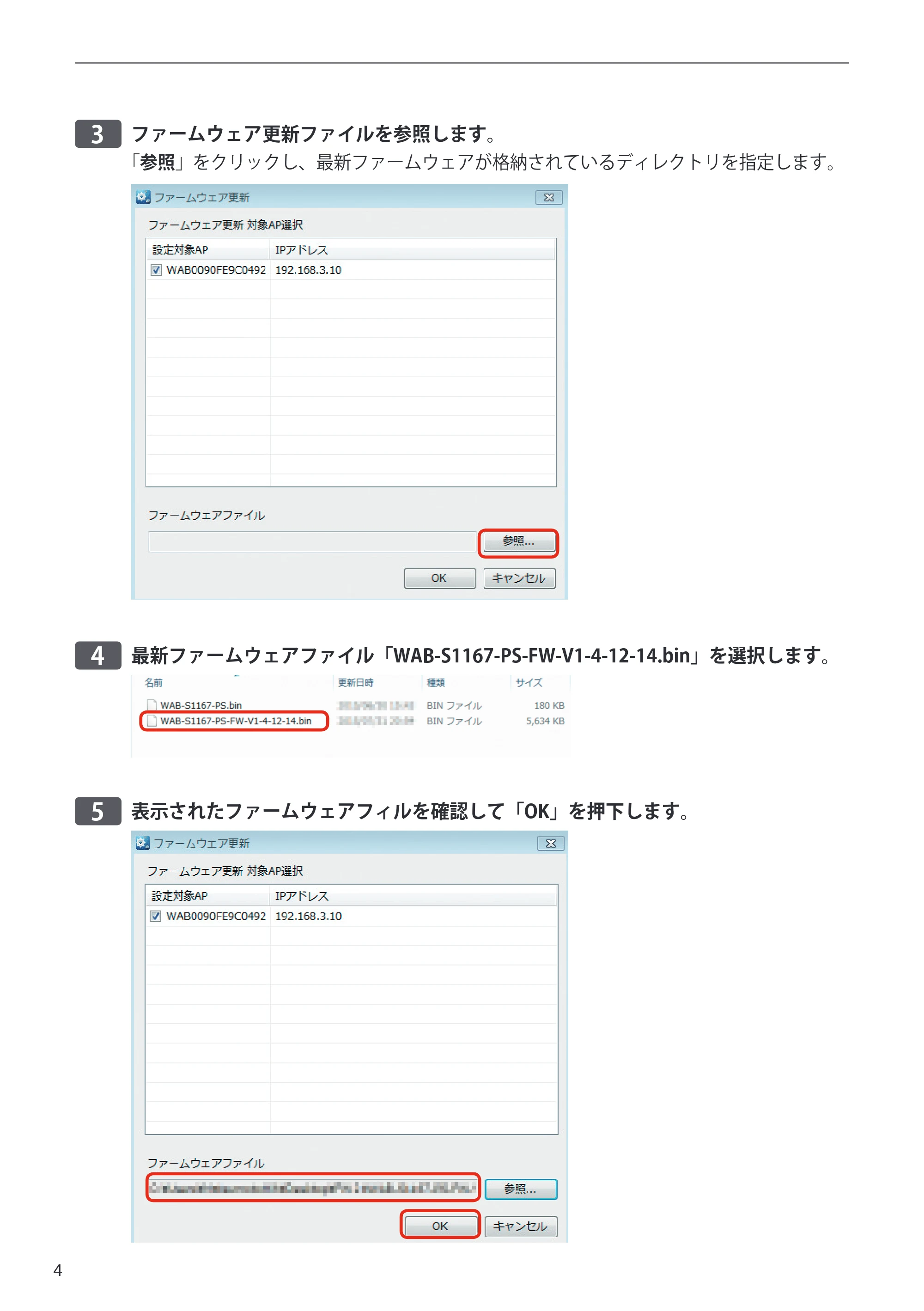Click the app icon in step 3 dialog title

143,197
